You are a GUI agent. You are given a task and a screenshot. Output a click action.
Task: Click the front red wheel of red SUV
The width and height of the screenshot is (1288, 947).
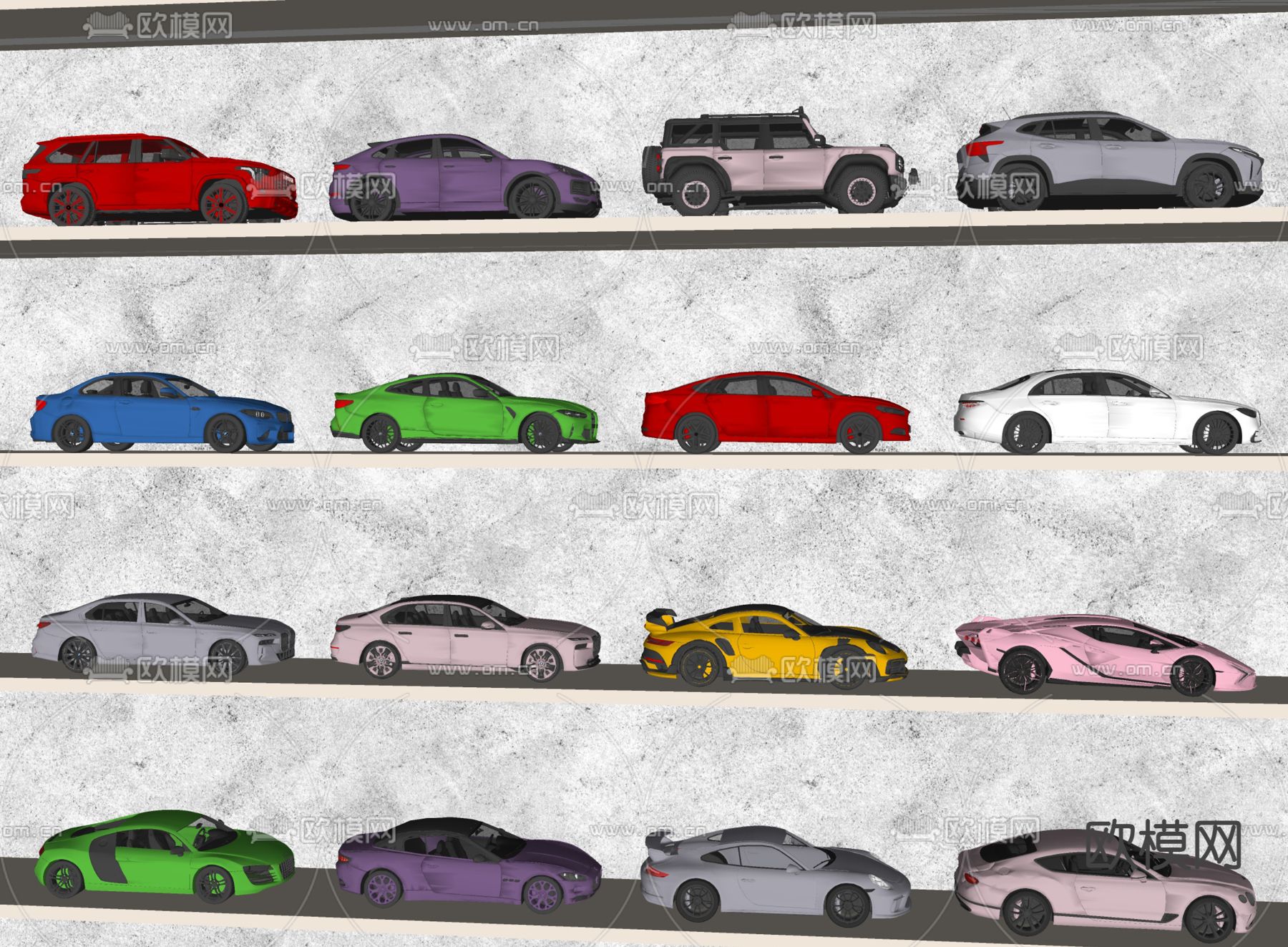223,203
